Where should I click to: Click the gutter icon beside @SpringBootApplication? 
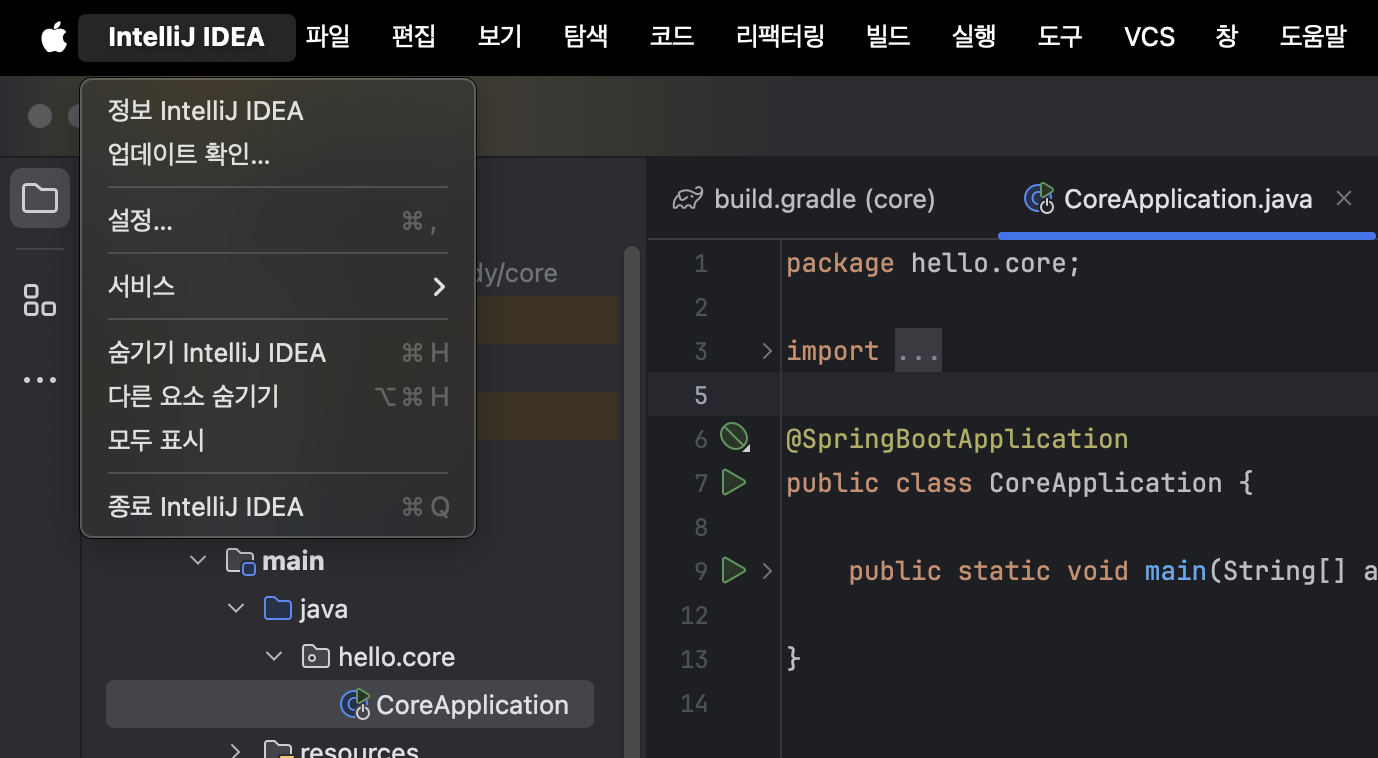(734, 438)
